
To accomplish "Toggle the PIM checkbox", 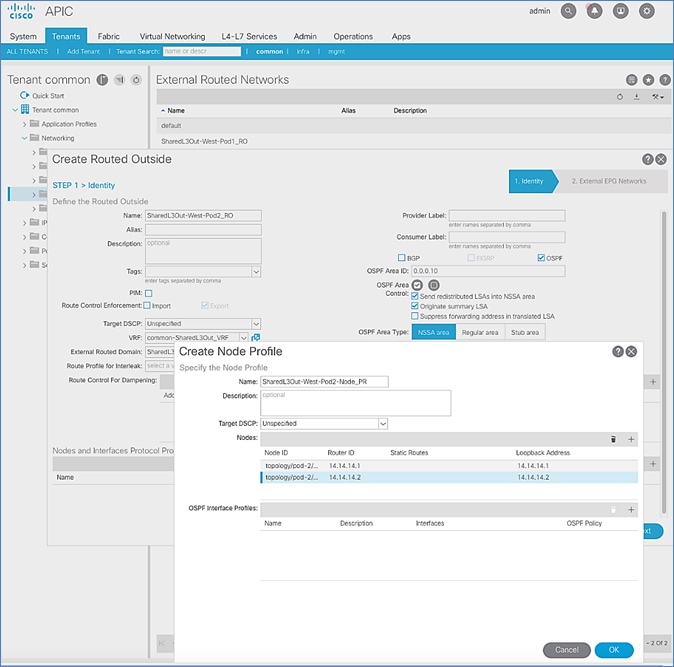I will 149,293.
